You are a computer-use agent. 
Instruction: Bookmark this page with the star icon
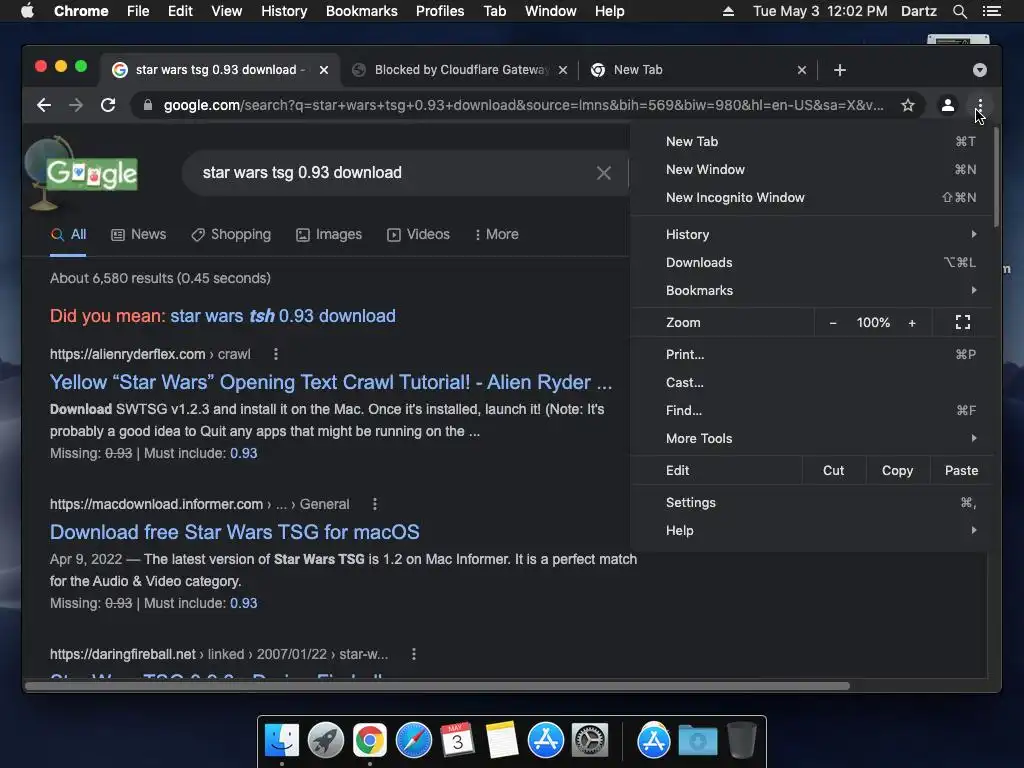908,105
